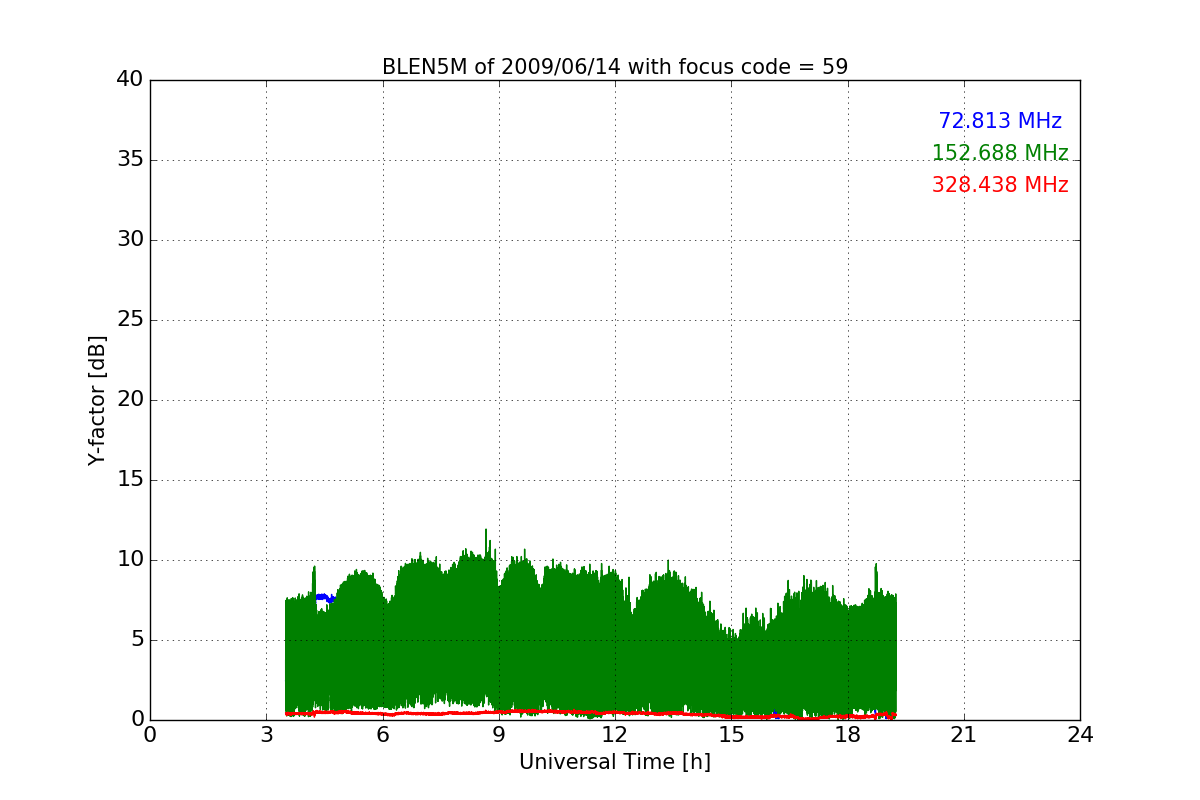Click x-axis tick label 24
The image size is (1200, 800).
click(x=1080, y=735)
